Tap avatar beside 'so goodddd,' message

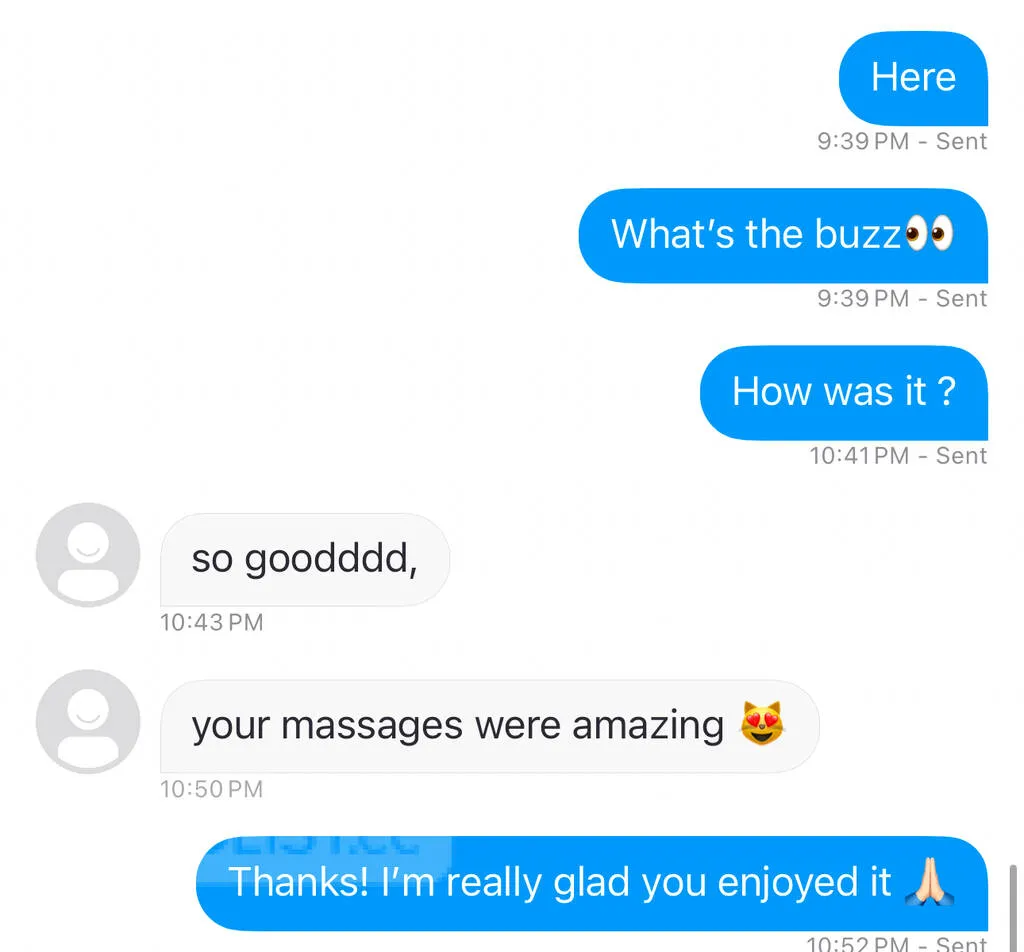[x=88, y=555]
